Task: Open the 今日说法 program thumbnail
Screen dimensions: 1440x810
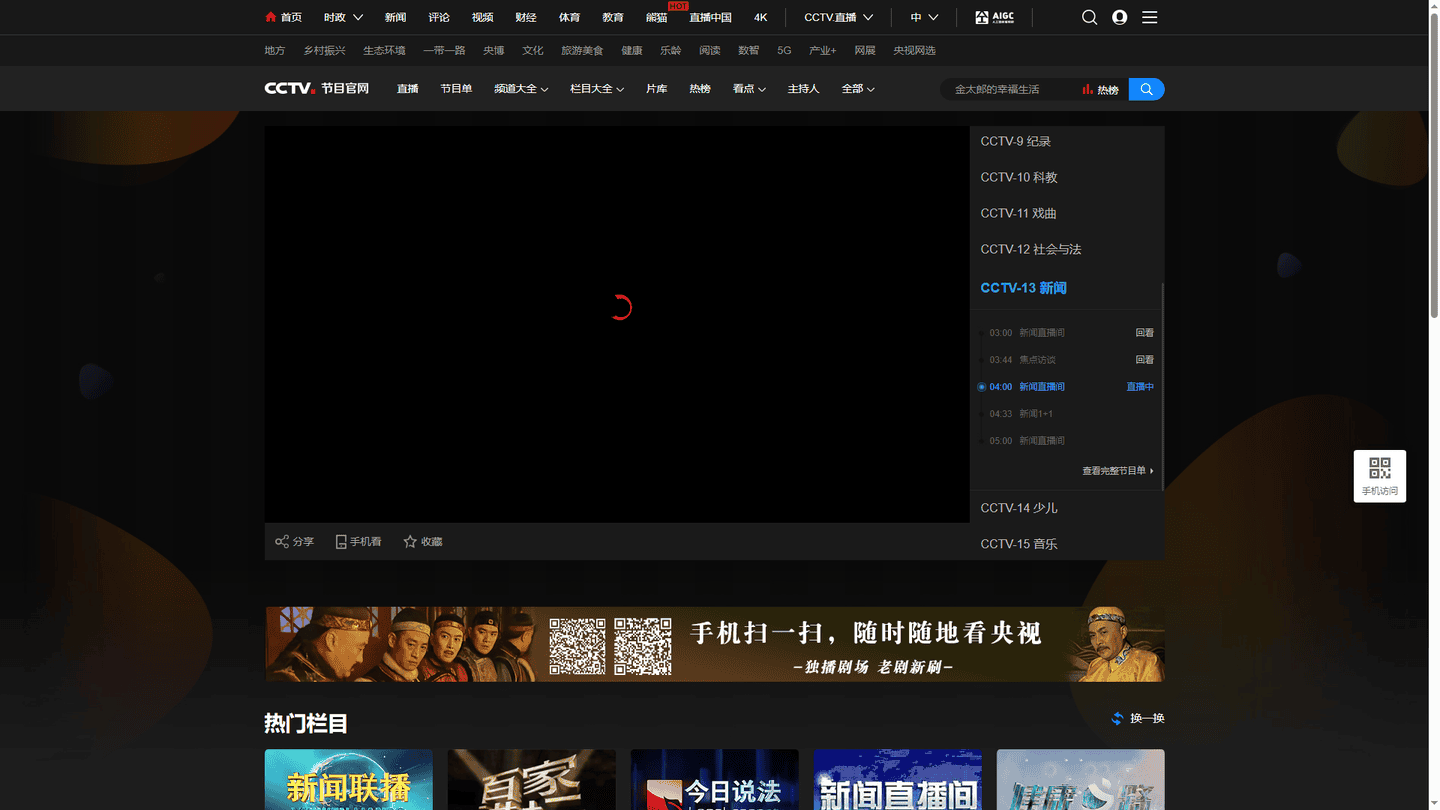Action: click(x=714, y=780)
